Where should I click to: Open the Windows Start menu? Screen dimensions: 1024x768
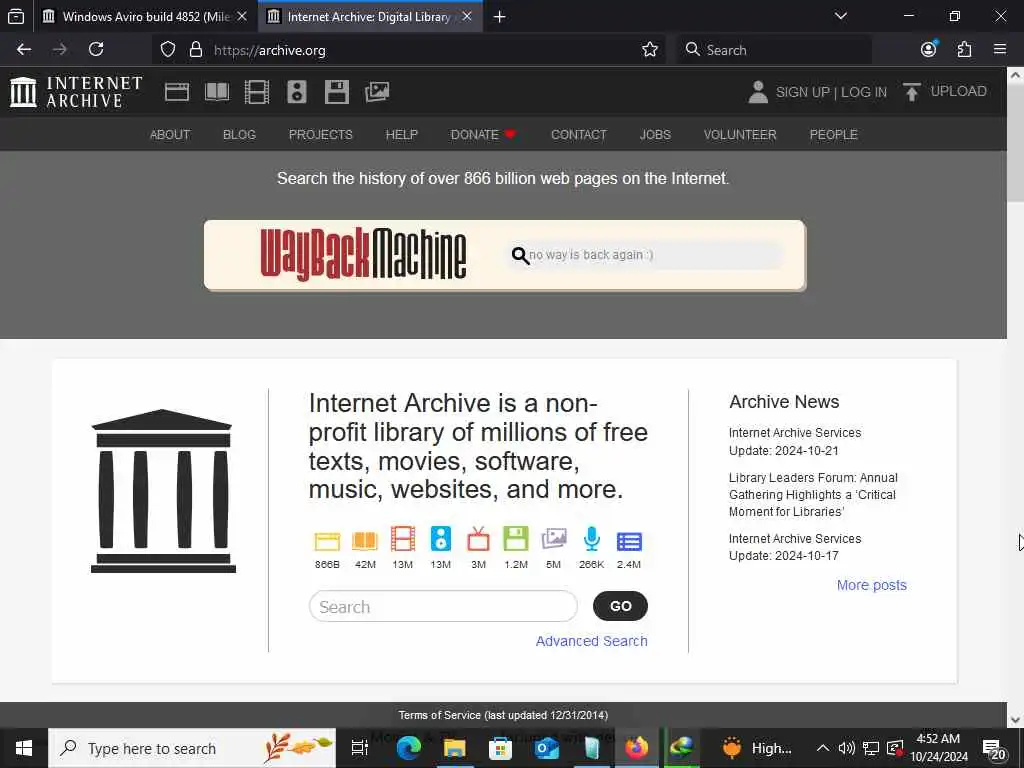click(24, 748)
